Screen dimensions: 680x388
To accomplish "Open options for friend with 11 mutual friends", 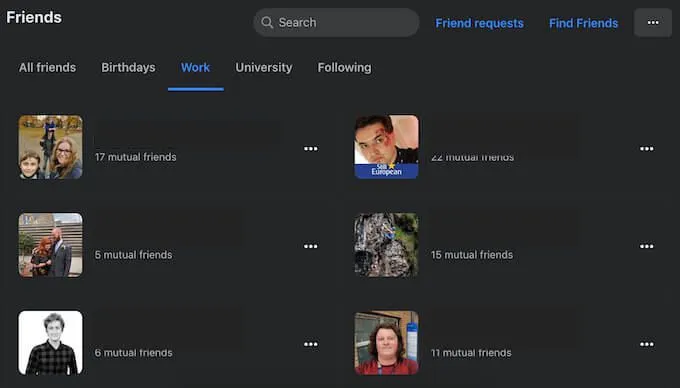I will (647, 344).
